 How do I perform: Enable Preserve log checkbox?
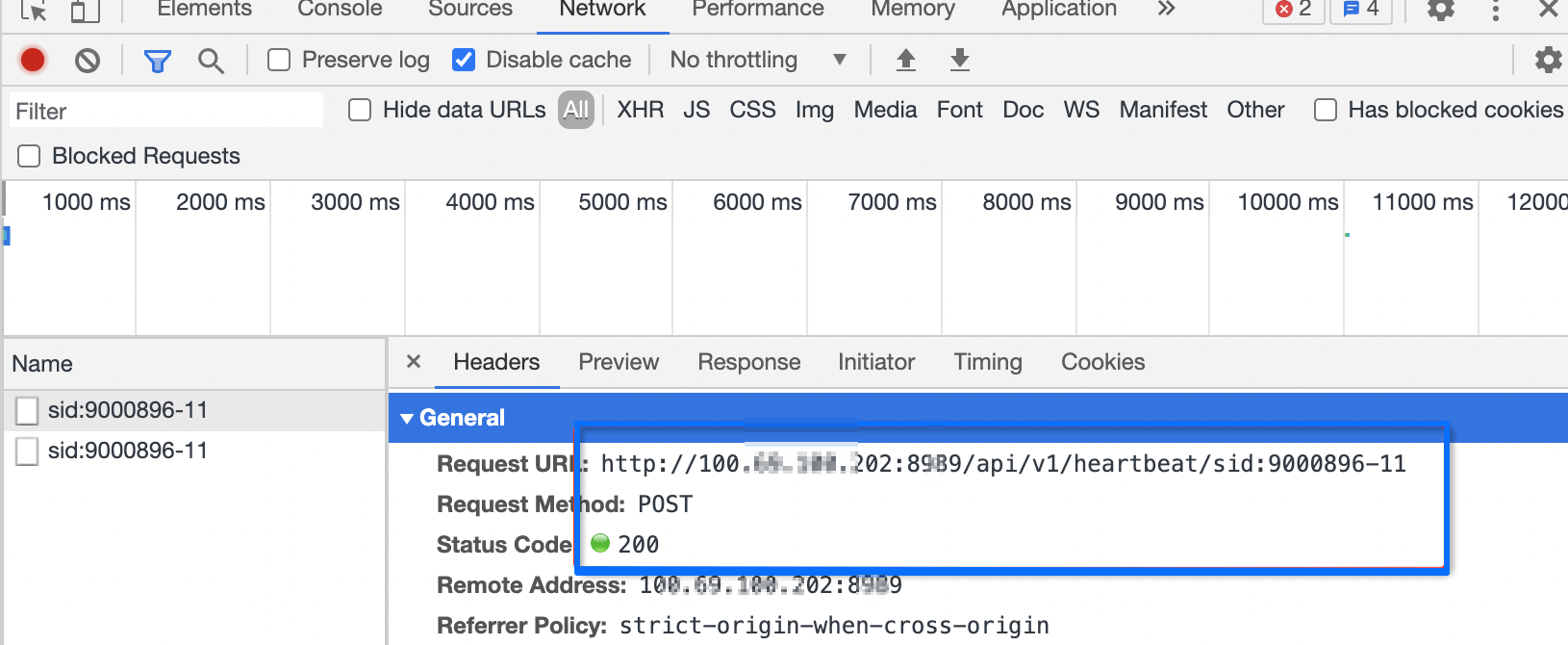click(279, 60)
